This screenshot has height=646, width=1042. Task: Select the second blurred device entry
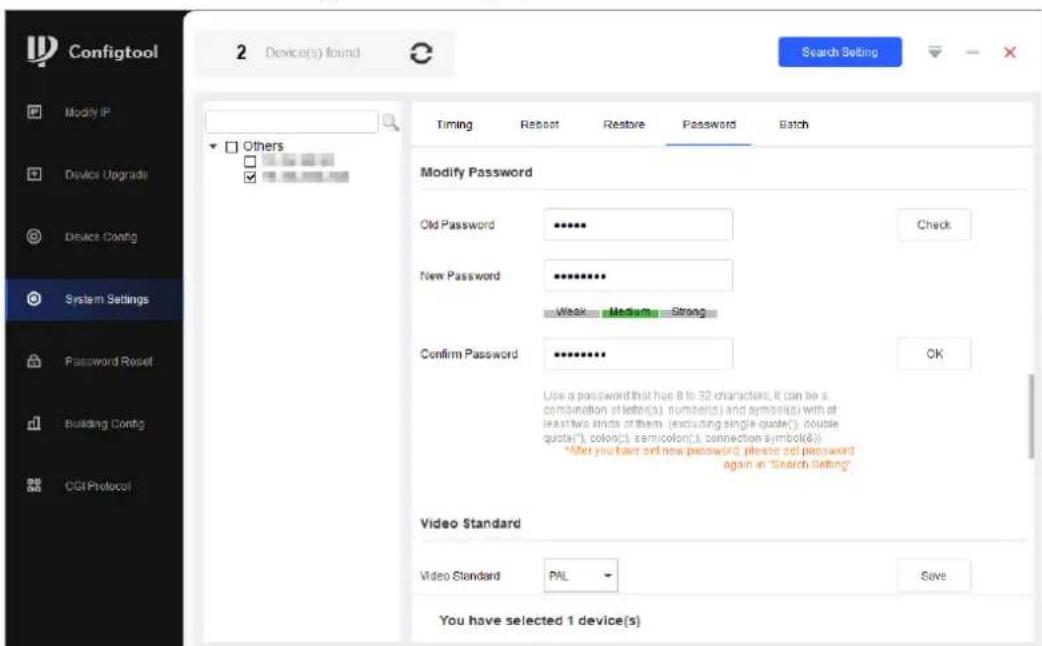tap(305, 176)
